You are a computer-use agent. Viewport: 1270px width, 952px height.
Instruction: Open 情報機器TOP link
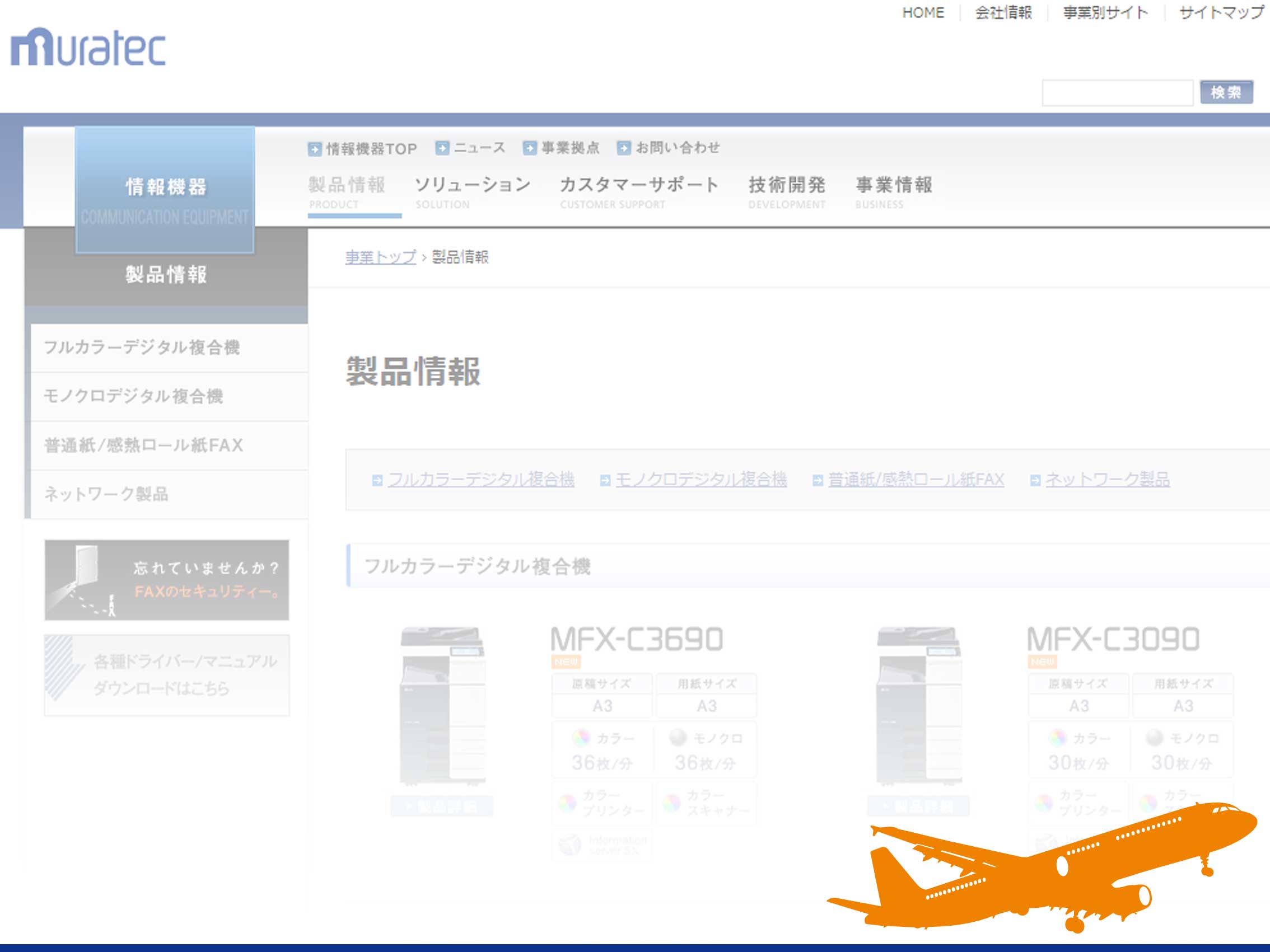(x=371, y=149)
